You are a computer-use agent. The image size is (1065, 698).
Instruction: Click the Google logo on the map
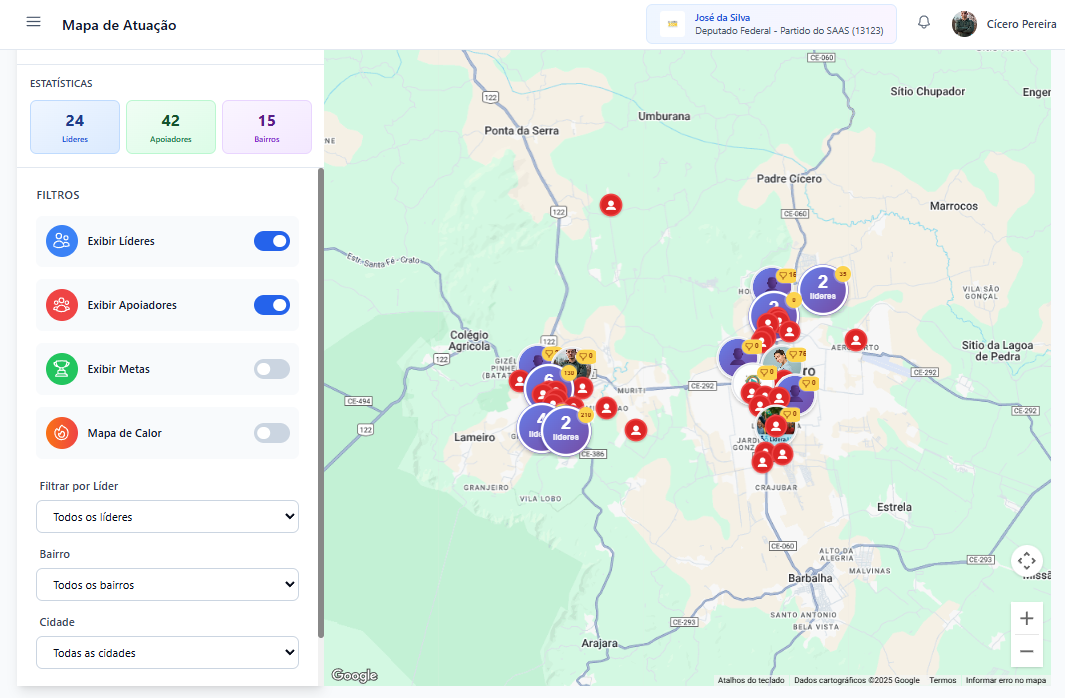[355, 675]
